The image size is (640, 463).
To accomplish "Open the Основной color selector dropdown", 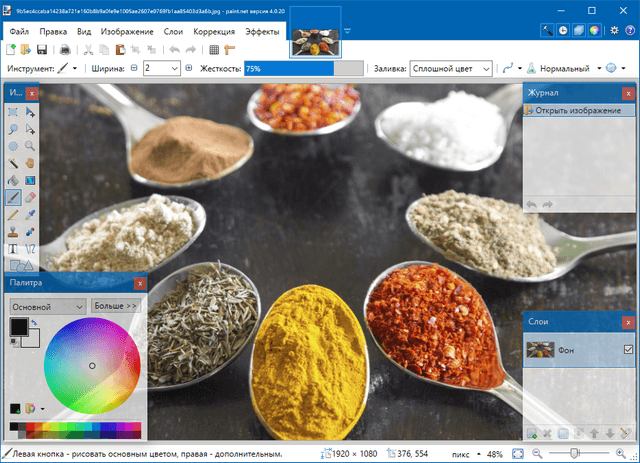I will pyautogui.click(x=78, y=306).
